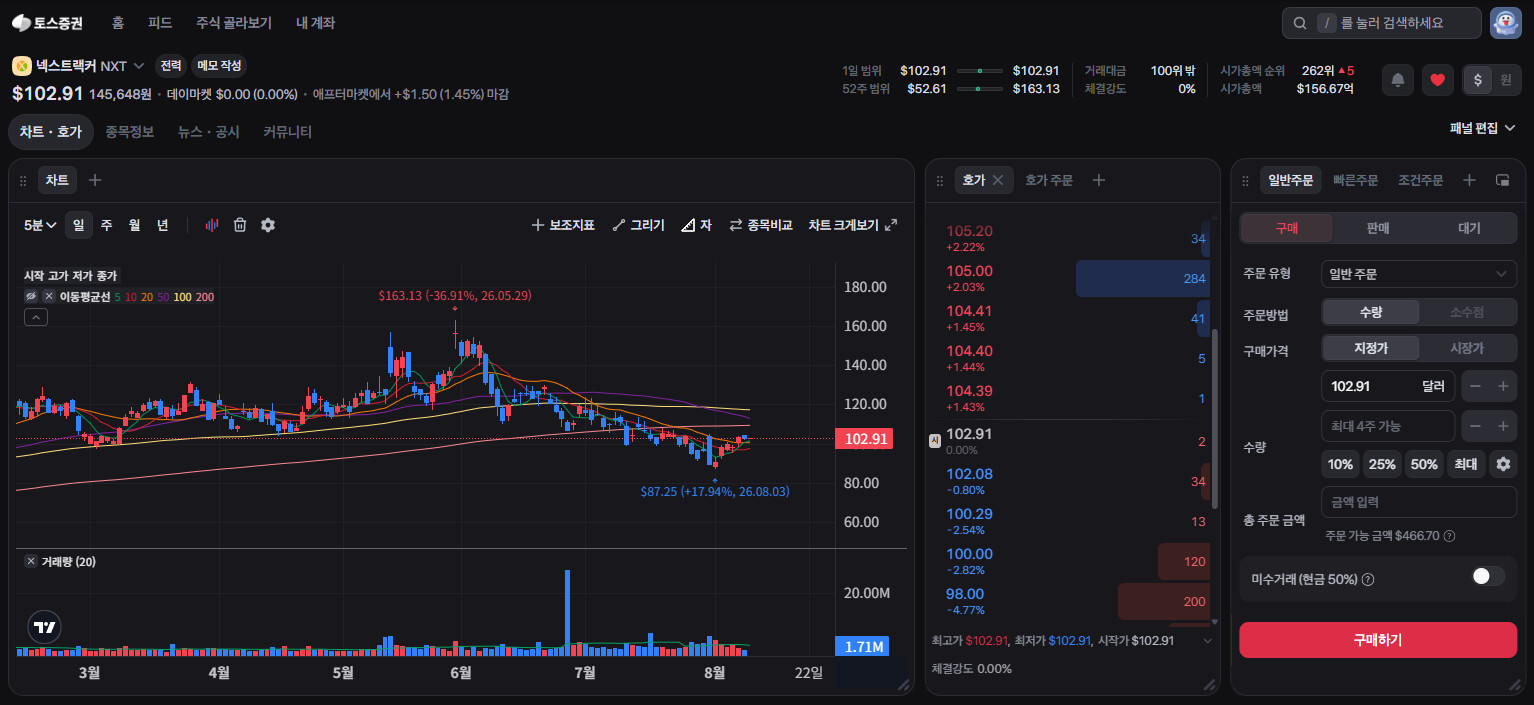Expand the 패널 편집 menu
Image resolution: width=1534 pixels, height=705 pixels.
pyautogui.click(x=1483, y=128)
